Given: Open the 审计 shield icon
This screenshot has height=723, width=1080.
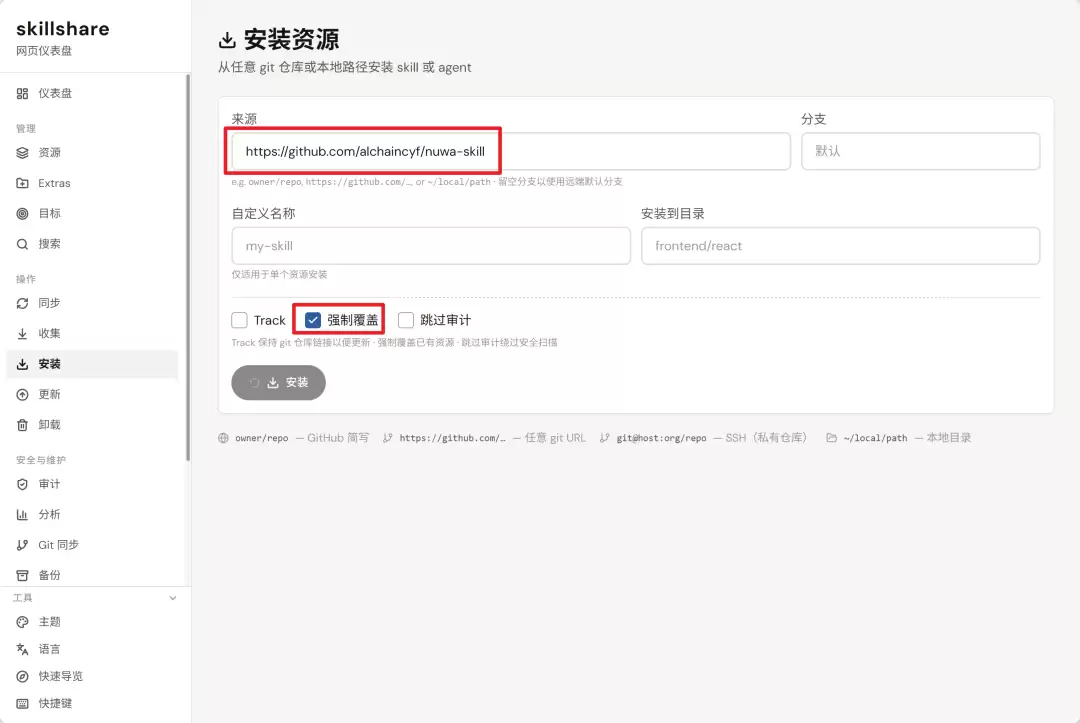Looking at the screenshot, I should 22,484.
